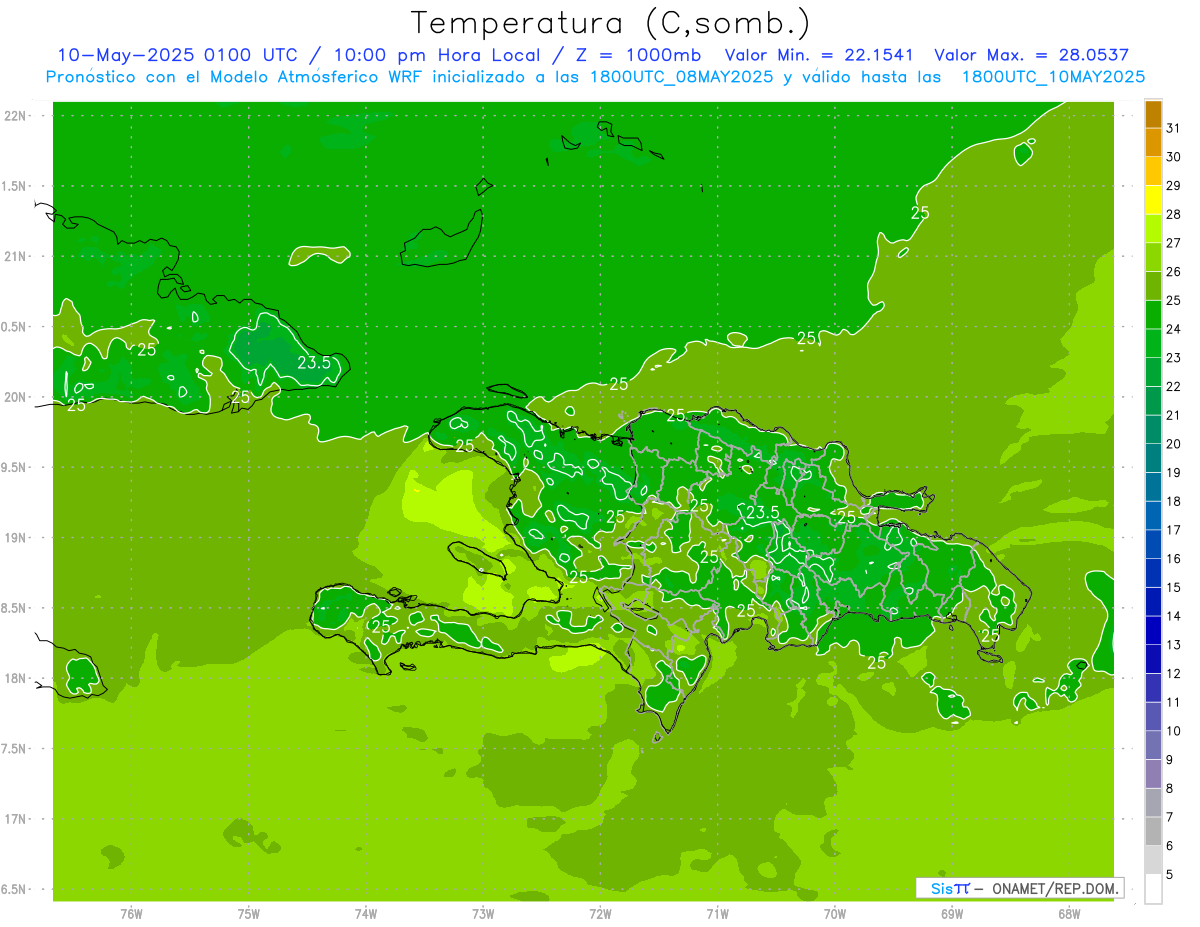Click the '21N' latitude axis label
Image resolution: width=1200 pixels, height=927 pixels.
tap(16, 256)
